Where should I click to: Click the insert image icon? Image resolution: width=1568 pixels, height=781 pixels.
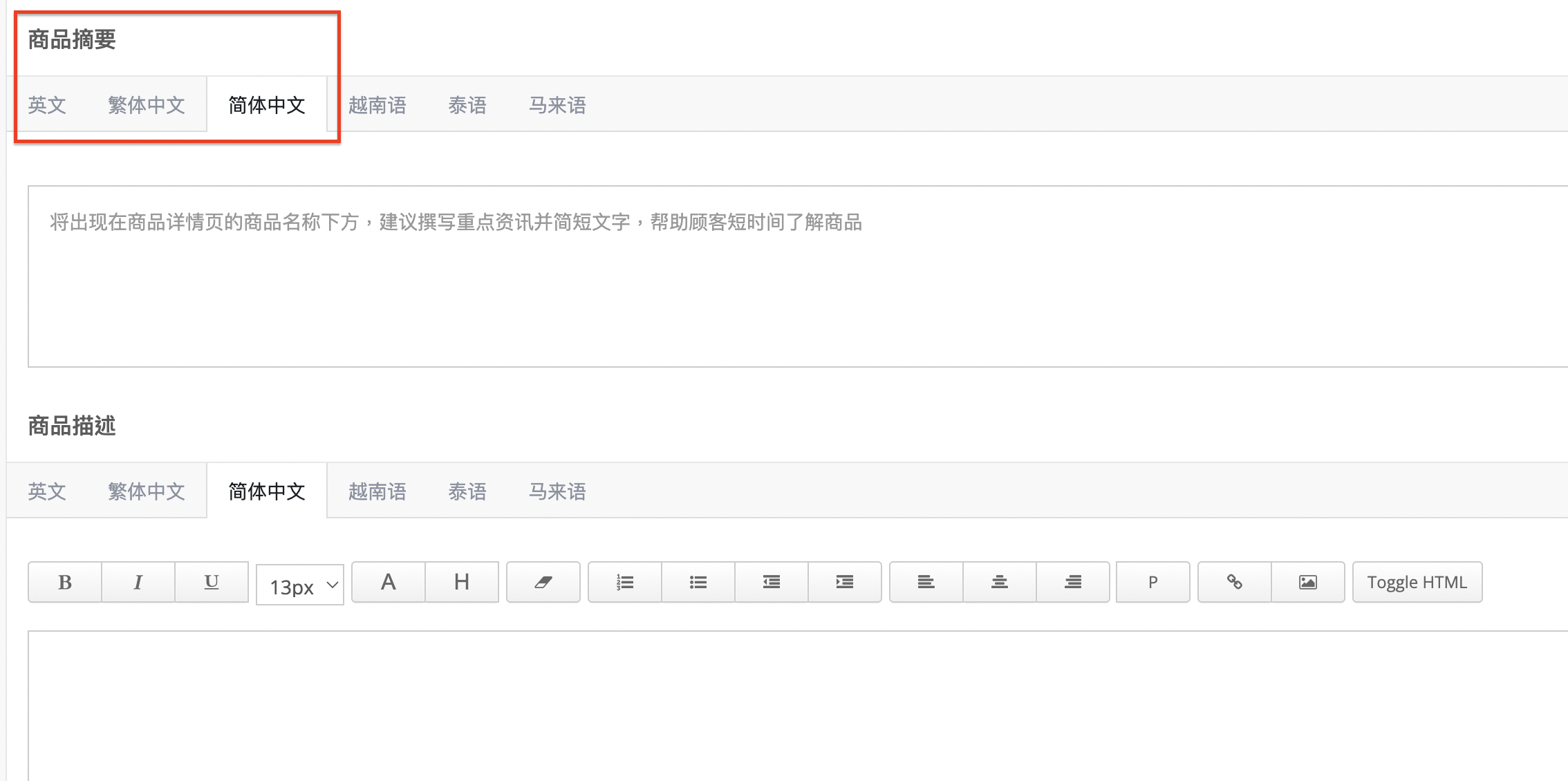(x=1308, y=582)
